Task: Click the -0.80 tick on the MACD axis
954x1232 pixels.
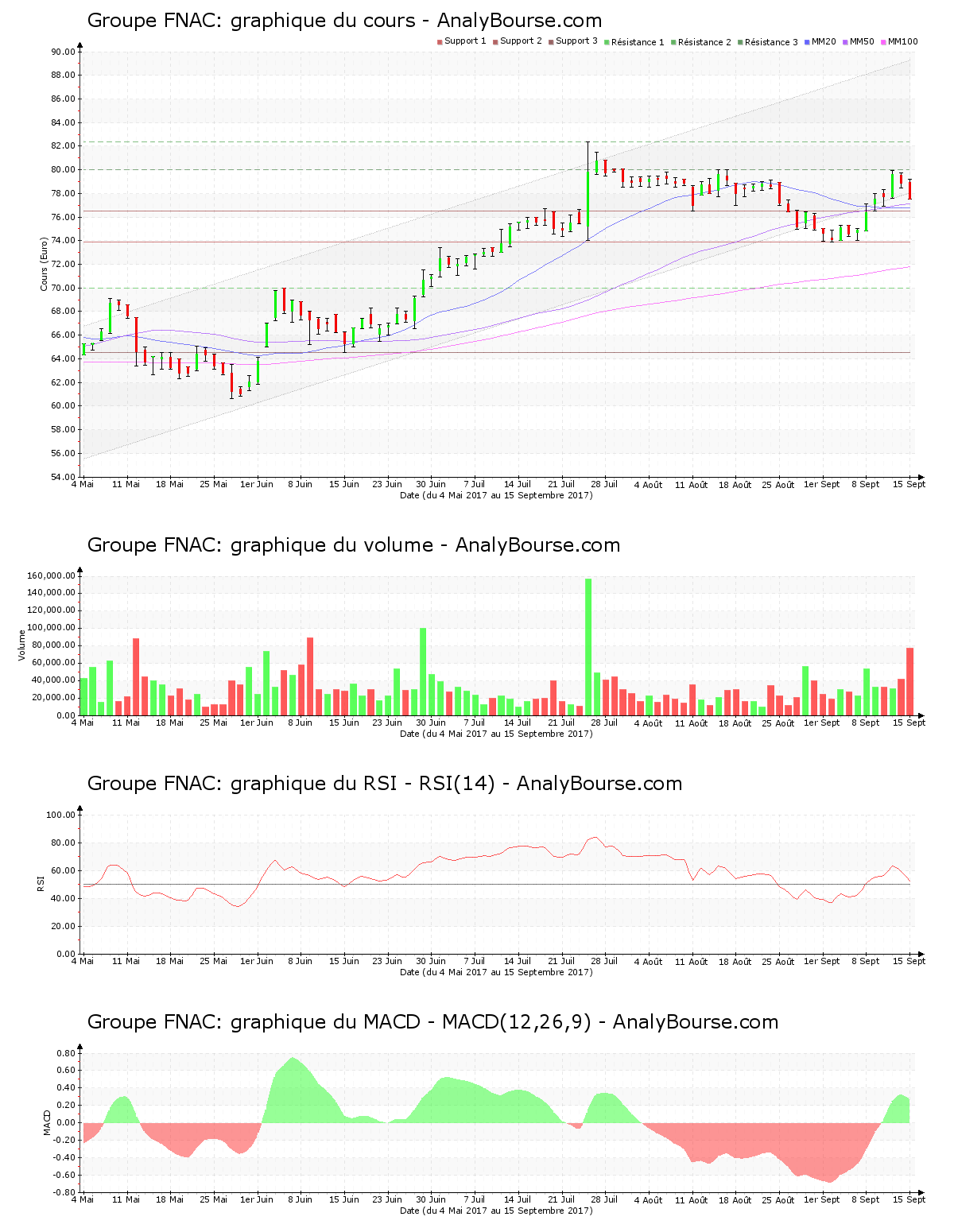Action: pos(64,1192)
